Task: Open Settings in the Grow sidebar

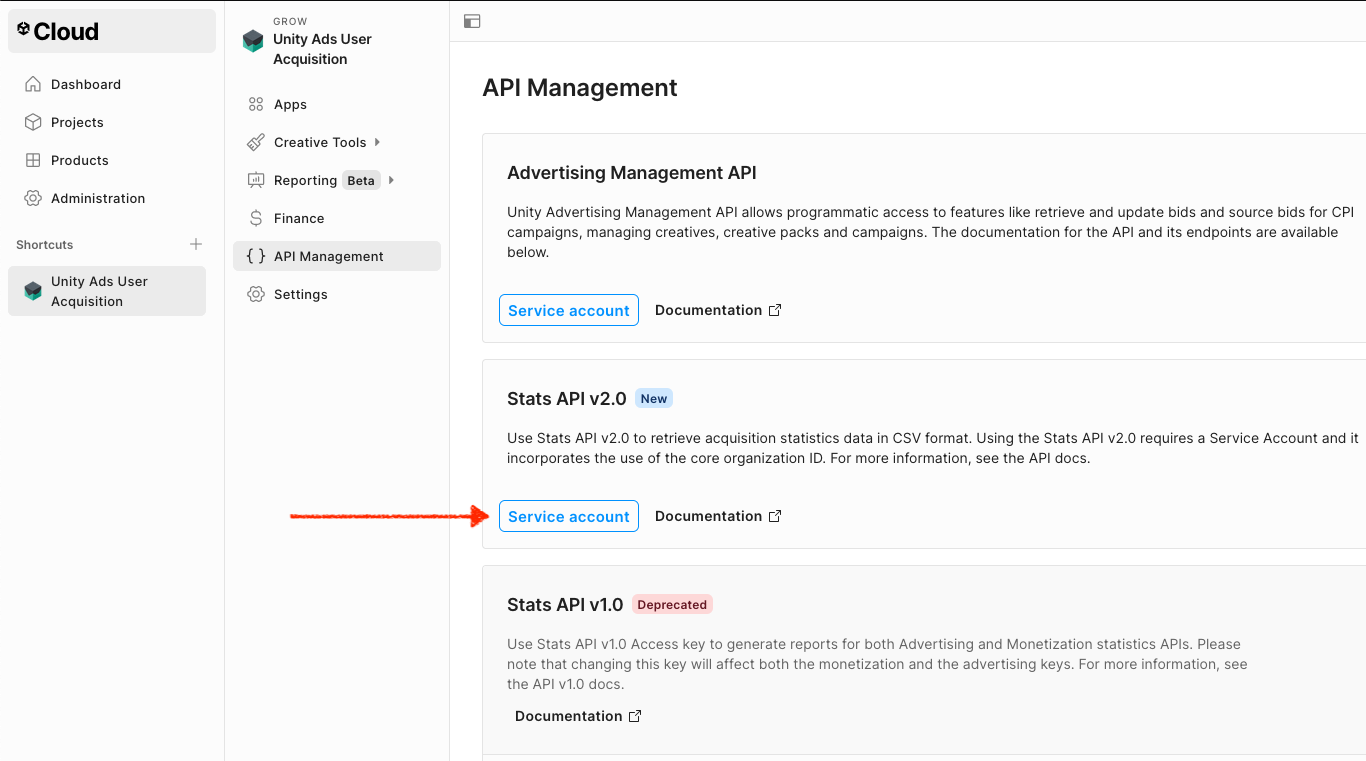Action: coord(300,294)
